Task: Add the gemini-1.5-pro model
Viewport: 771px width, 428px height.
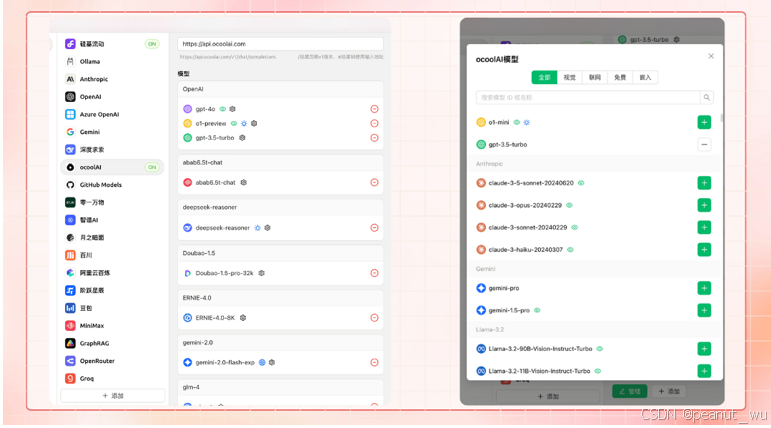Action: [704, 310]
